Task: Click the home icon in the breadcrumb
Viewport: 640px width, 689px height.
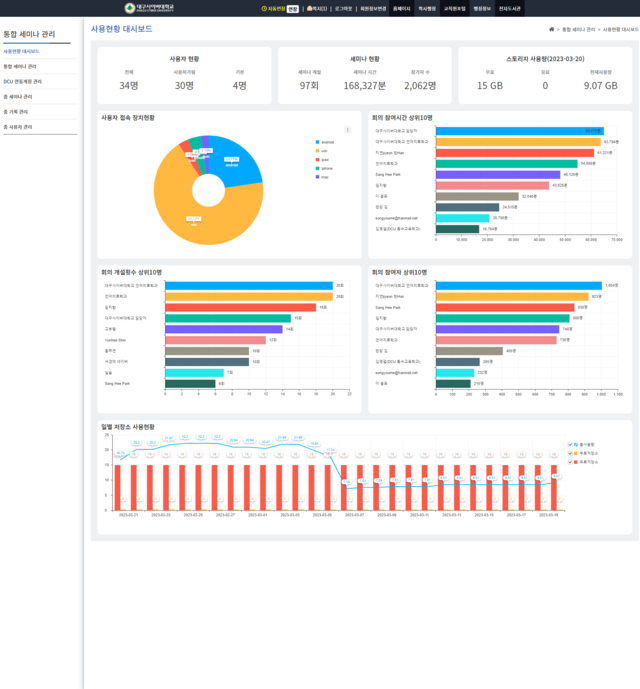Action: (551, 30)
